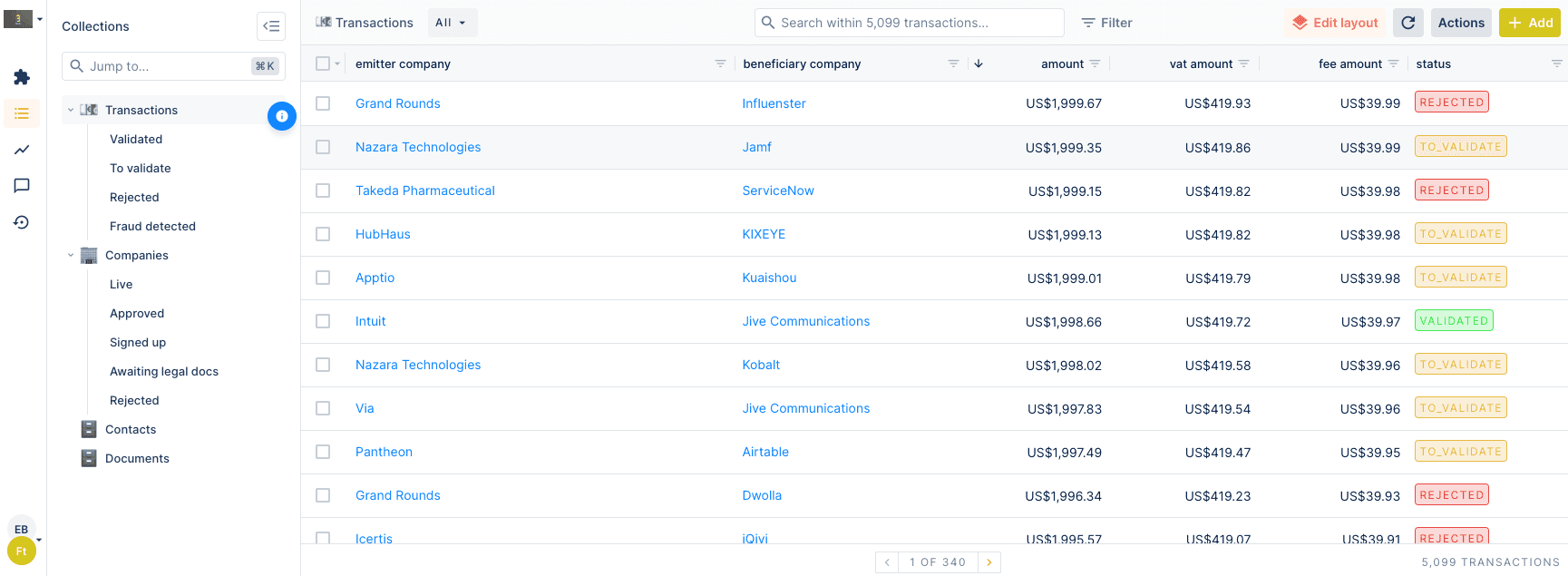Click the VALIDATED status badge for Intuit

tap(1454, 321)
